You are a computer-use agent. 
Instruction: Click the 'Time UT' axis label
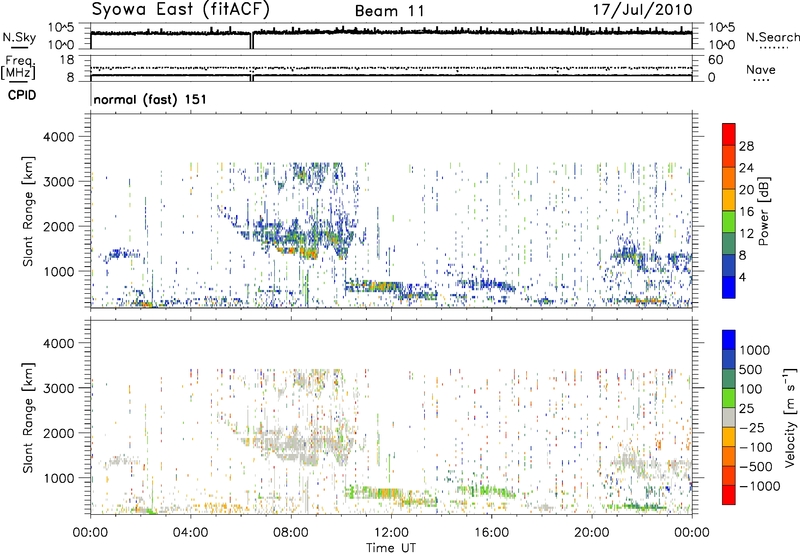391,547
